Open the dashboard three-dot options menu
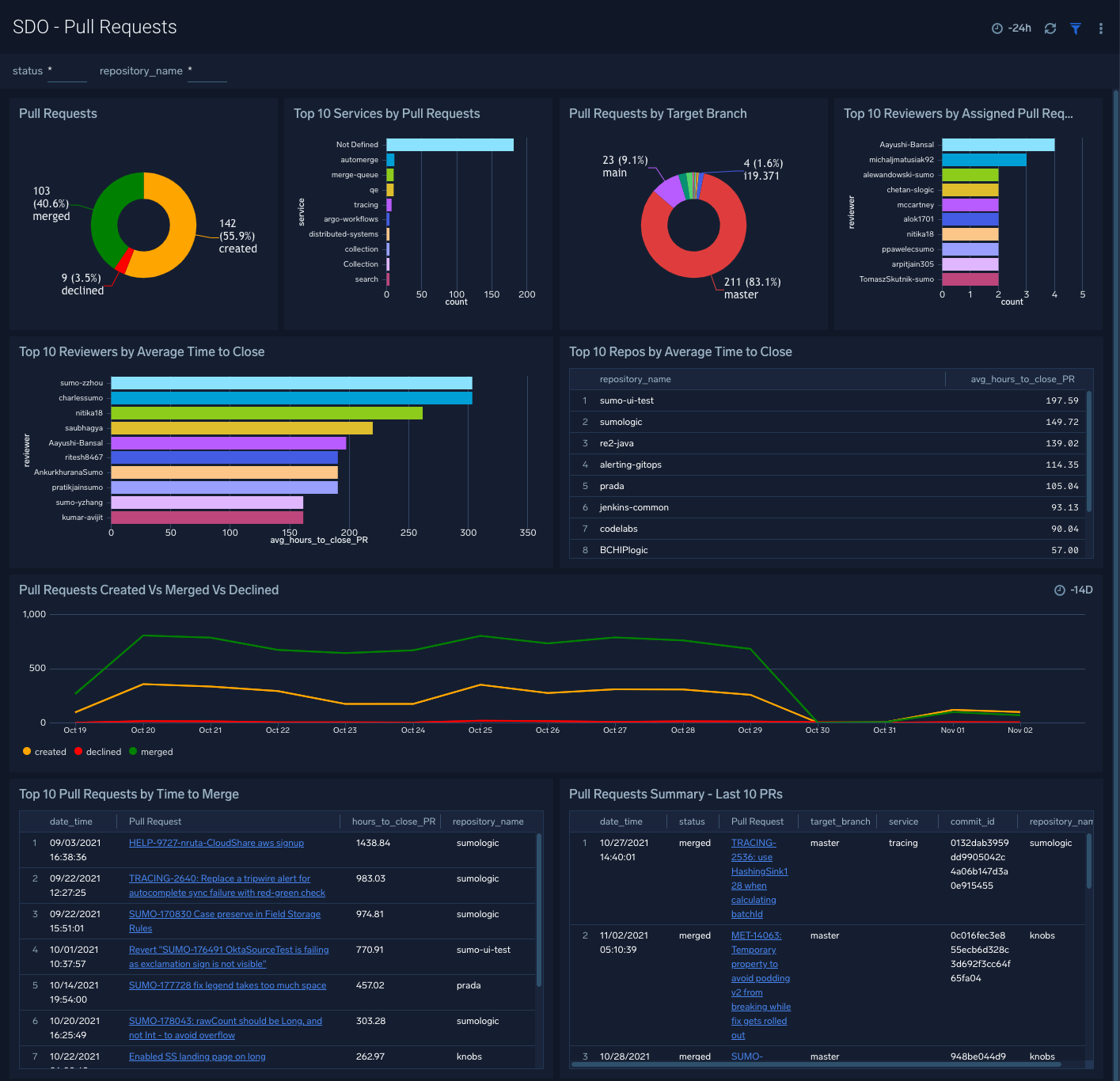Image resolution: width=1120 pixels, height=1081 pixels. 1100,28
